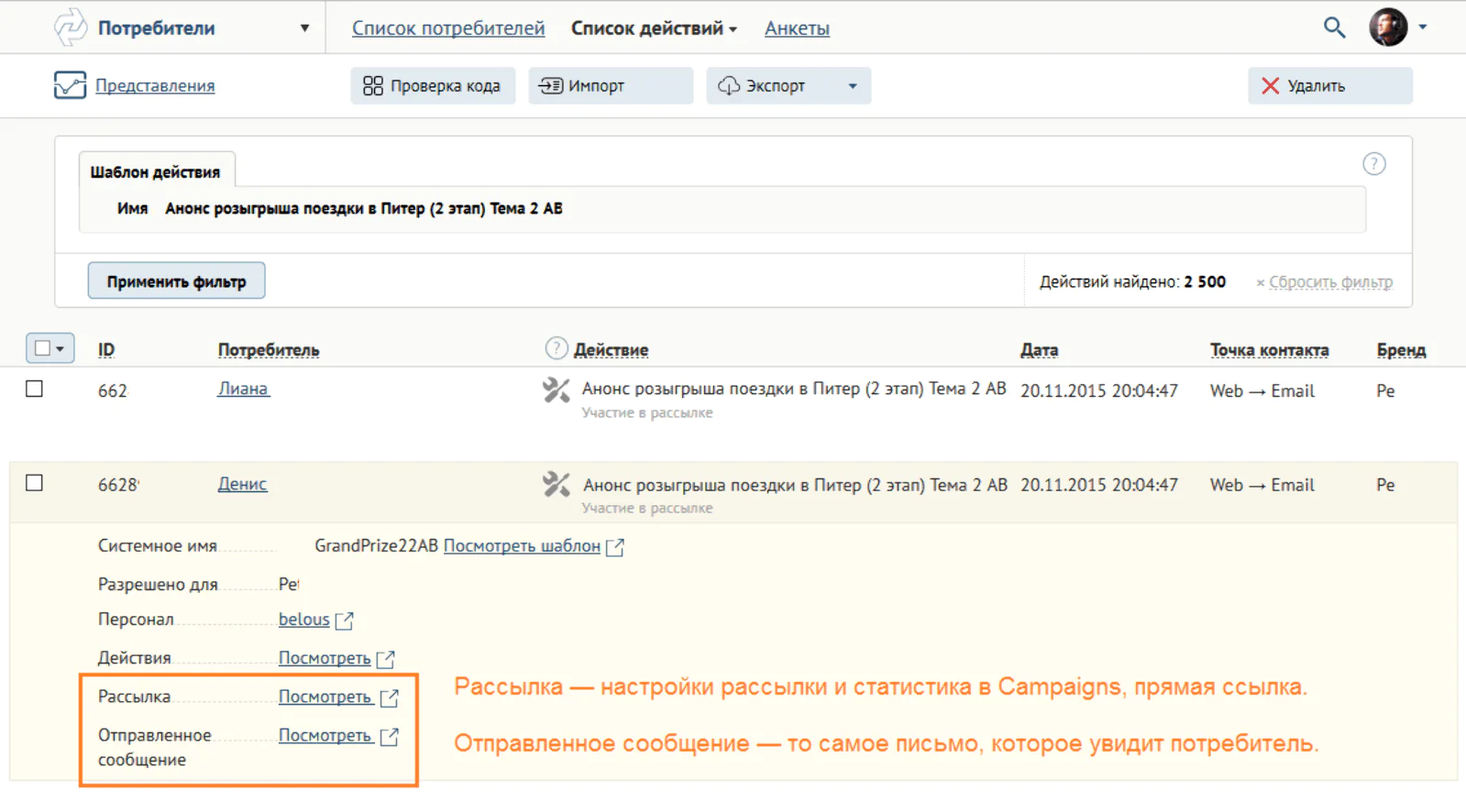This screenshot has width=1466, height=812.
Task: Click the ID 6628 cell
Action: pyautogui.click(x=118, y=485)
